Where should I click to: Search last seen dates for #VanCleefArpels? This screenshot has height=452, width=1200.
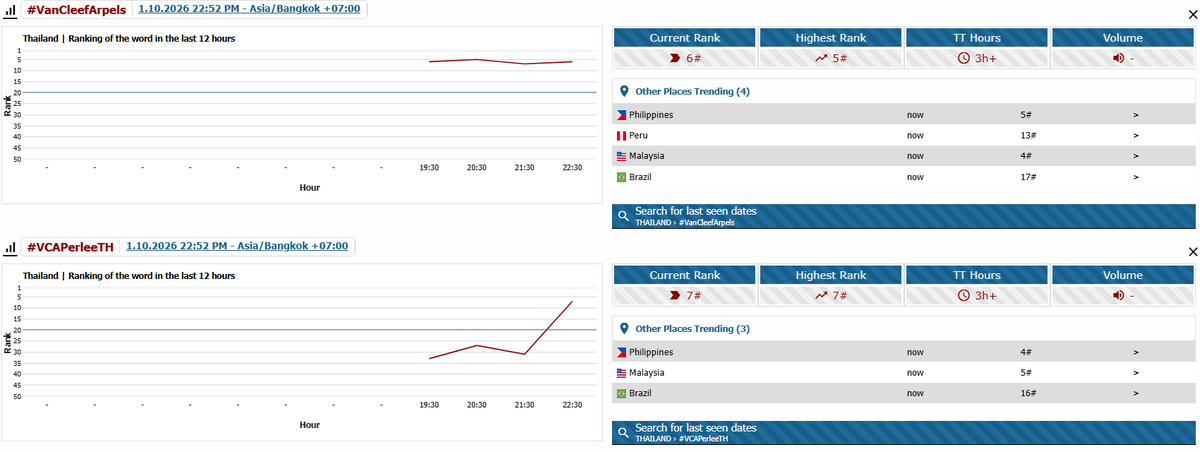coord(903,216)
